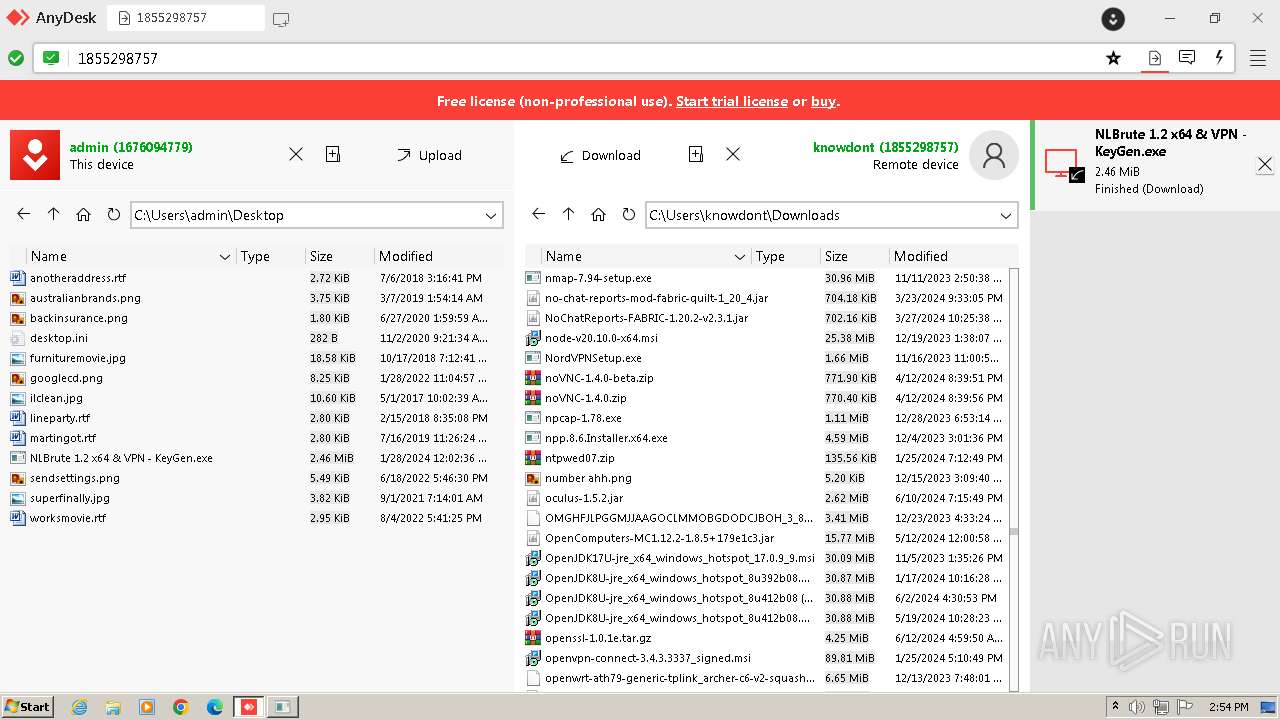1280x720 pixels.
Task: Go to home folder in remote pane
Action: [x=599, y=214]
